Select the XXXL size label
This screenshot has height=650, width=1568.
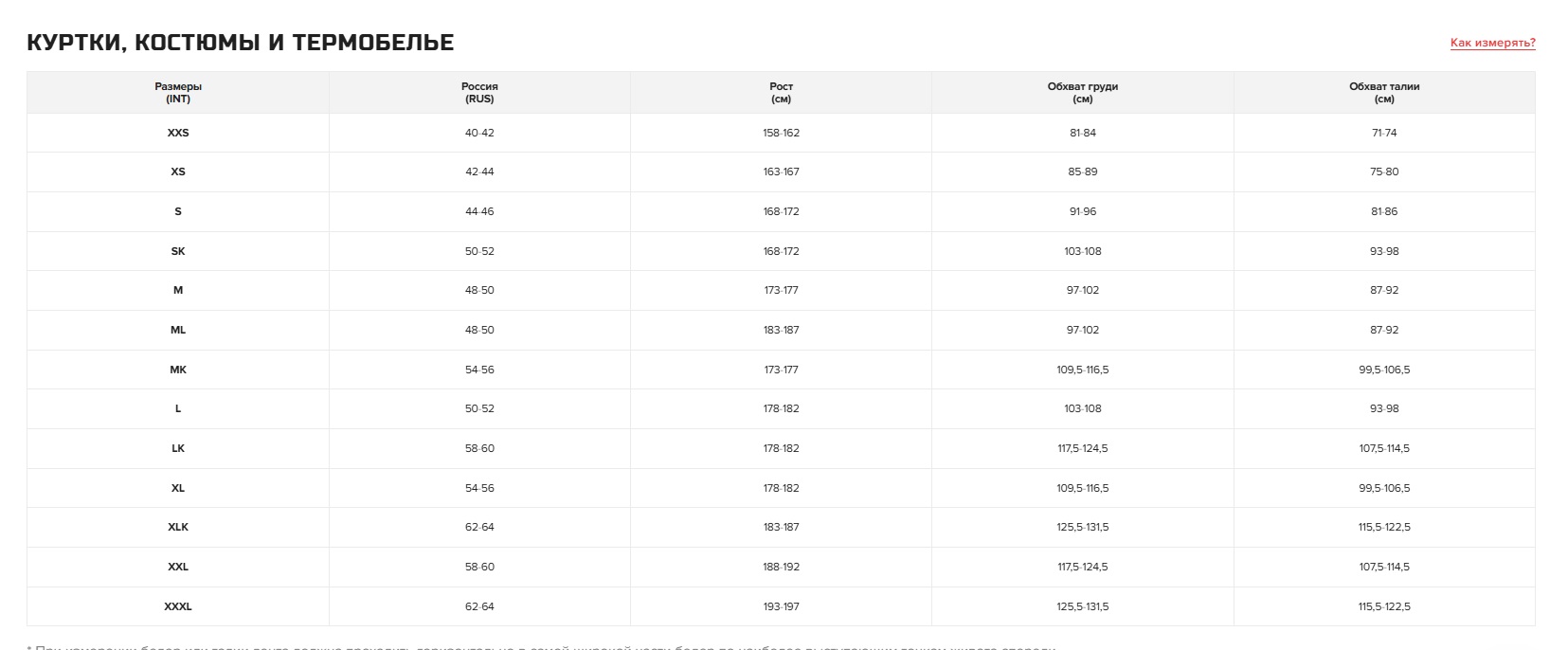pyautogui.click(x=178, y=606)
